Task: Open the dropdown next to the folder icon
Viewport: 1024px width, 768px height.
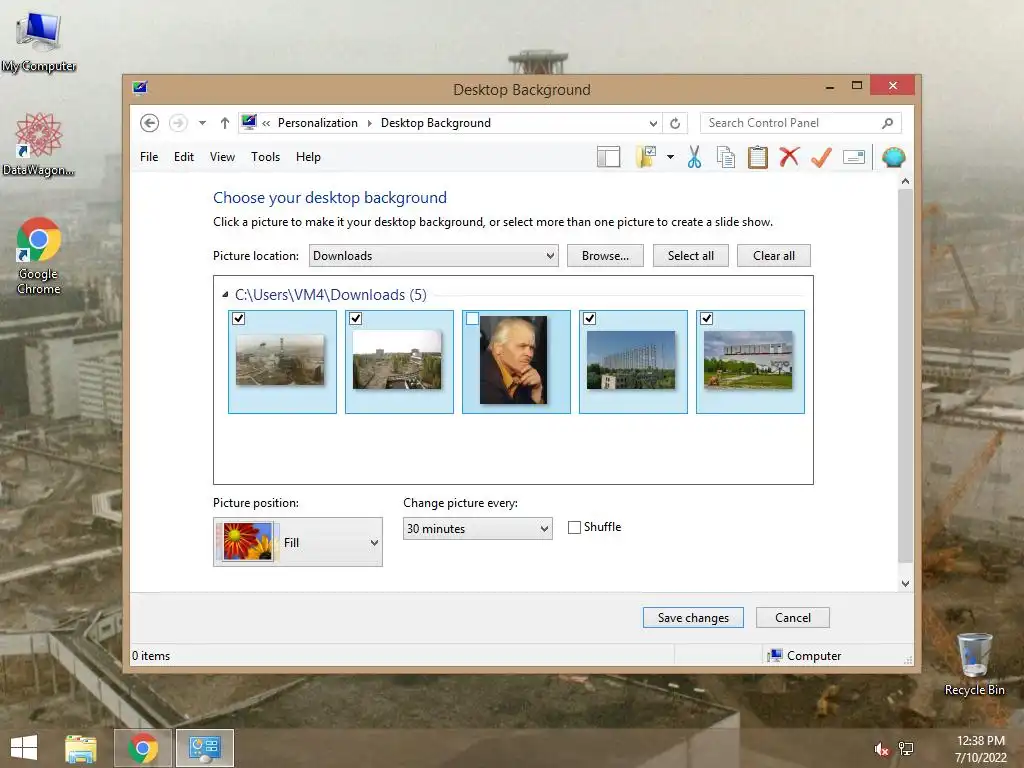Action: point(670,157)
